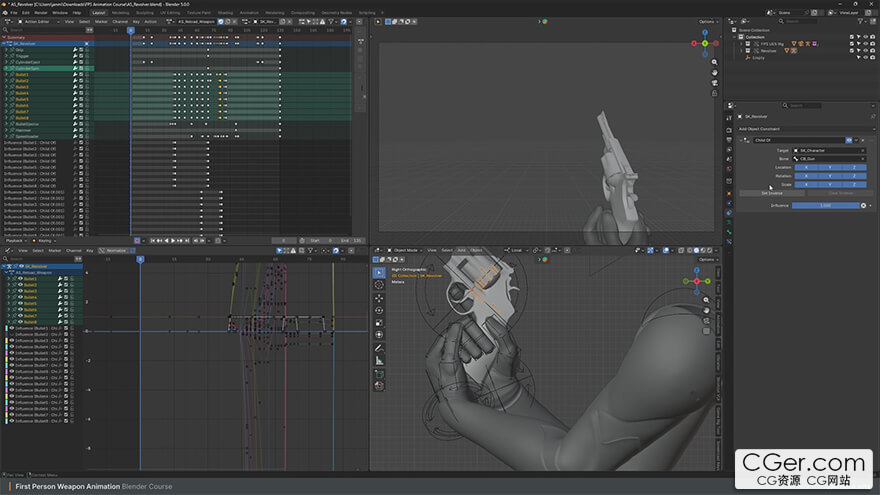This screenshot has width=880, height=495.
Task: Open Output properties tab icon
Action: point(729,140)
